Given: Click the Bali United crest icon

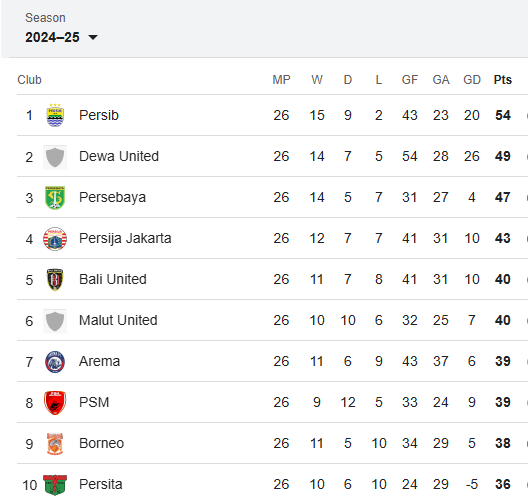Looking at the screenshot, I should pos(55,280).
